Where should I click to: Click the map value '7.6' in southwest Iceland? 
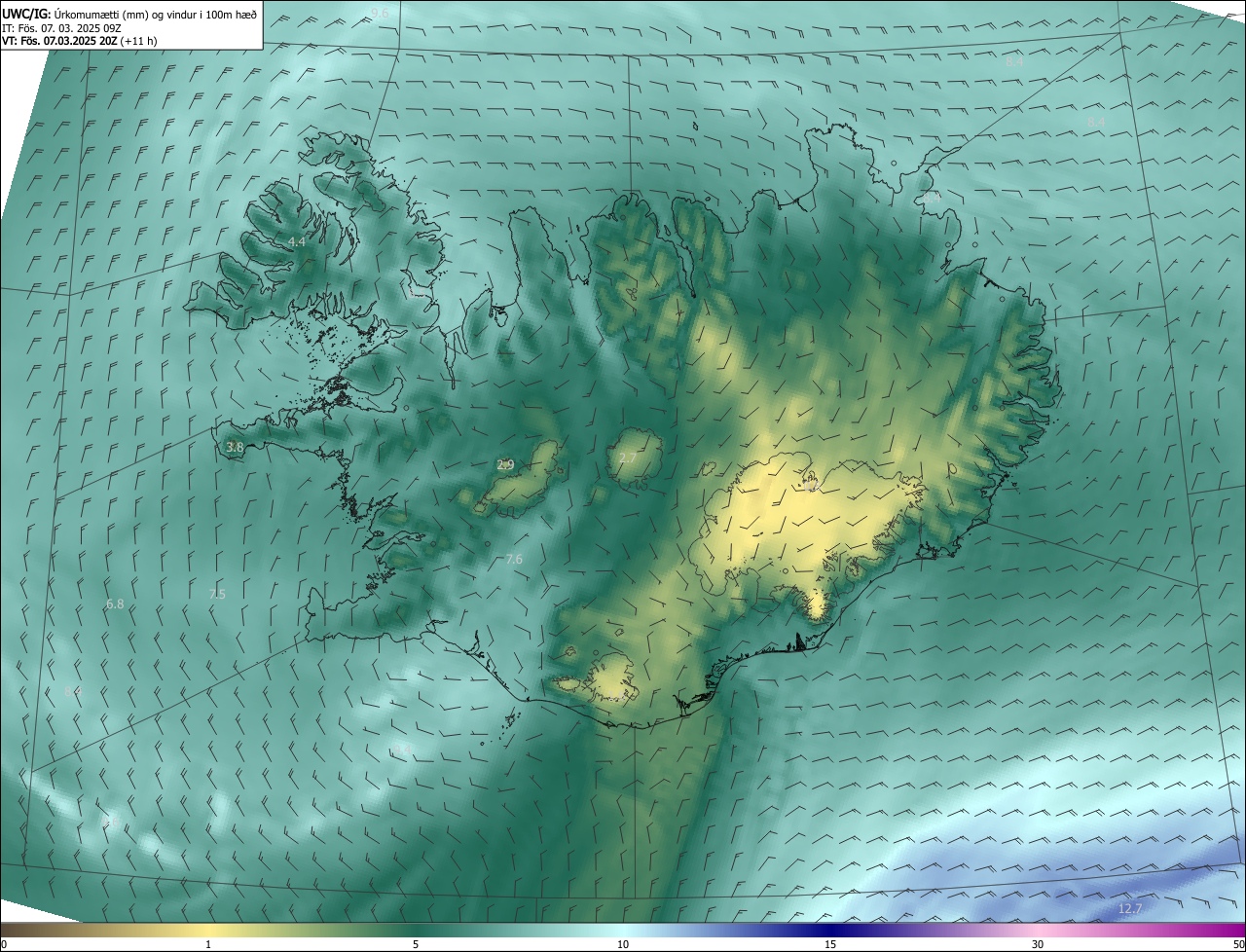coord(514,559)
